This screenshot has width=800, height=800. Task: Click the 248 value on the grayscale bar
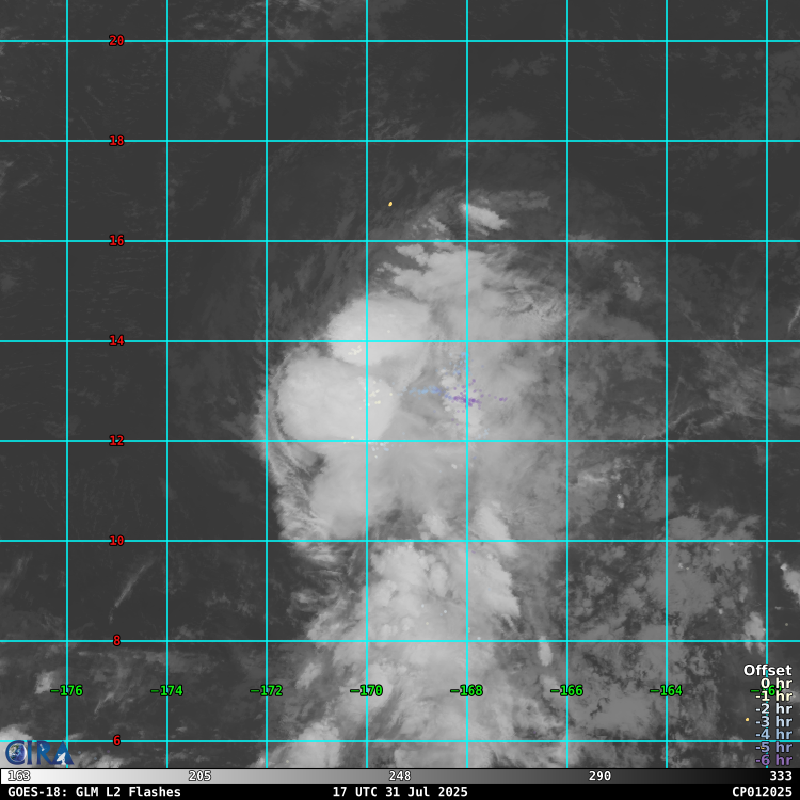(x=400, y=776)
